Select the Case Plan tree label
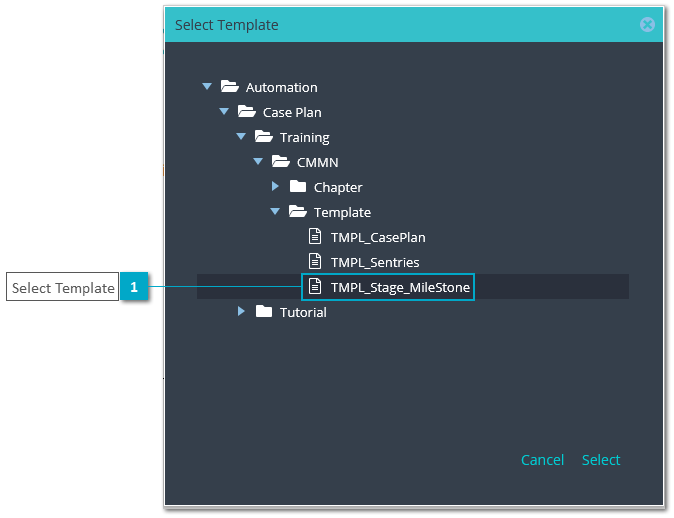The image size is (674, 518). (x=292, y=112)
